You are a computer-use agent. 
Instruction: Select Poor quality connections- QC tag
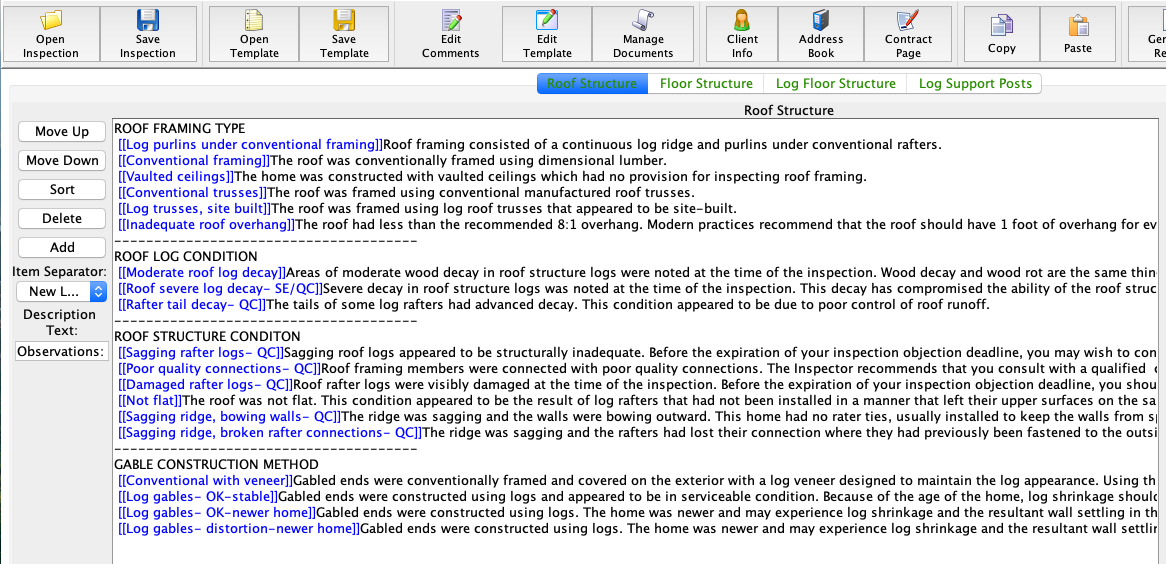219,368
